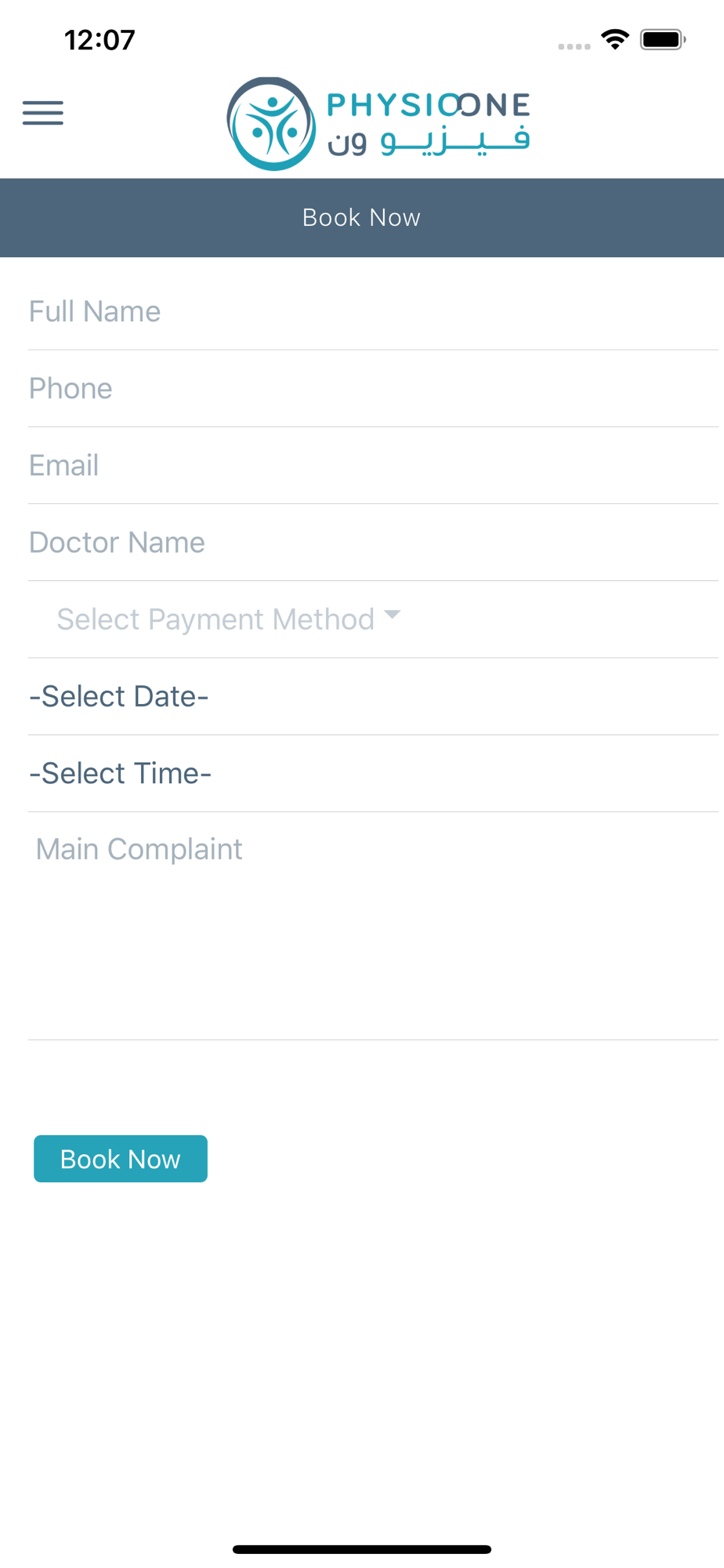Click the Book Now header bar
Screen dimensions: 724x1568
(x=362, y=217)
